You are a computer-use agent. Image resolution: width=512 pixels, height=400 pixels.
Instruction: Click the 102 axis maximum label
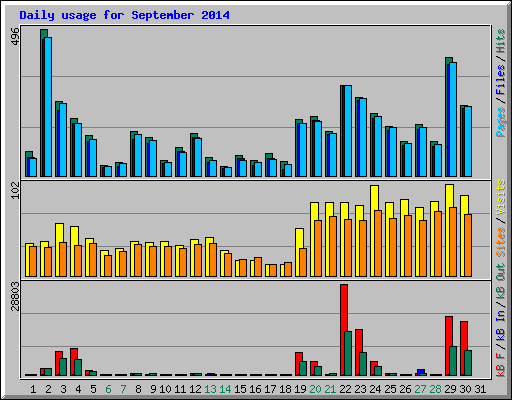[x=15, y=192]
